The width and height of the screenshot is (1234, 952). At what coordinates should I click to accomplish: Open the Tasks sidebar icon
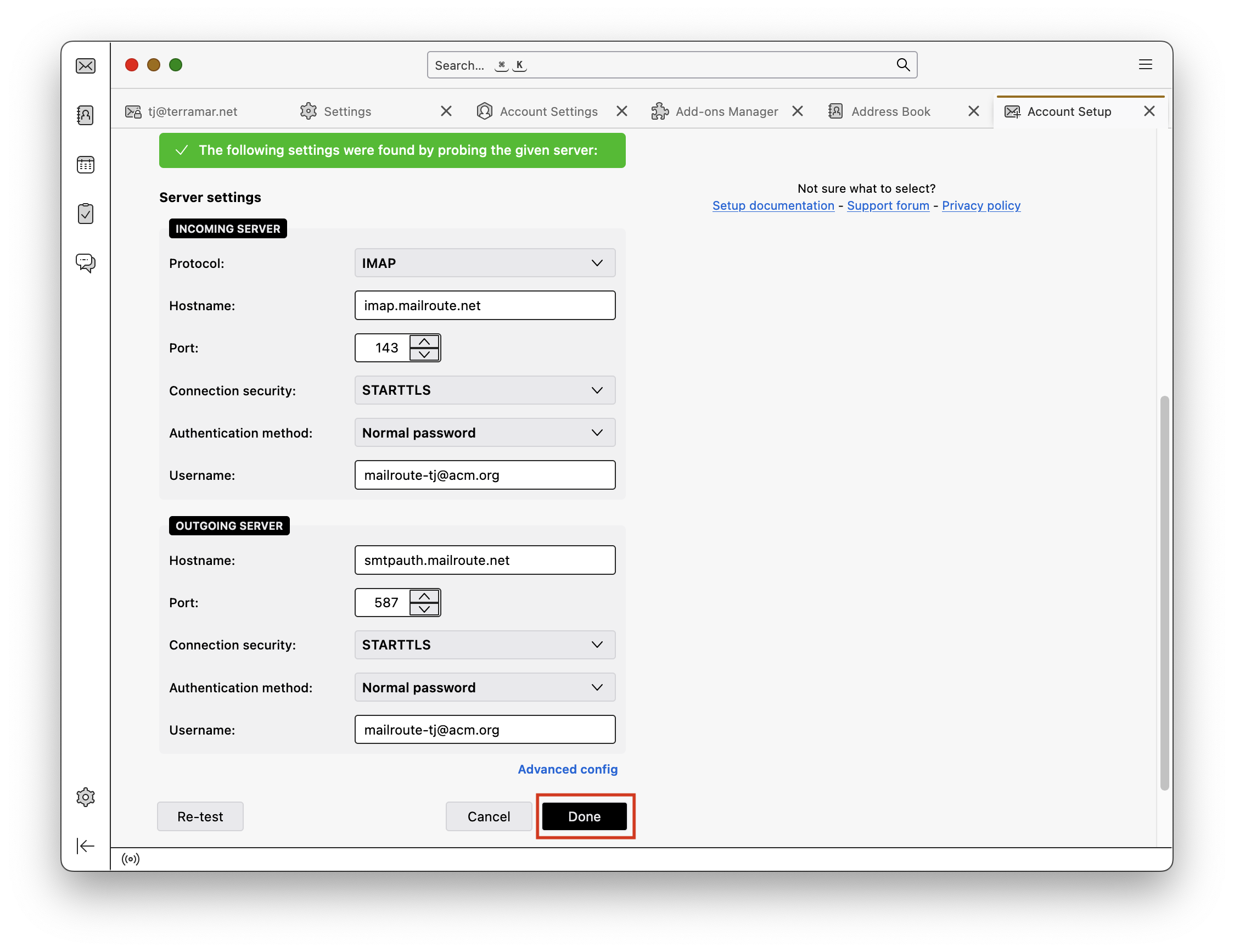[85, 214]
